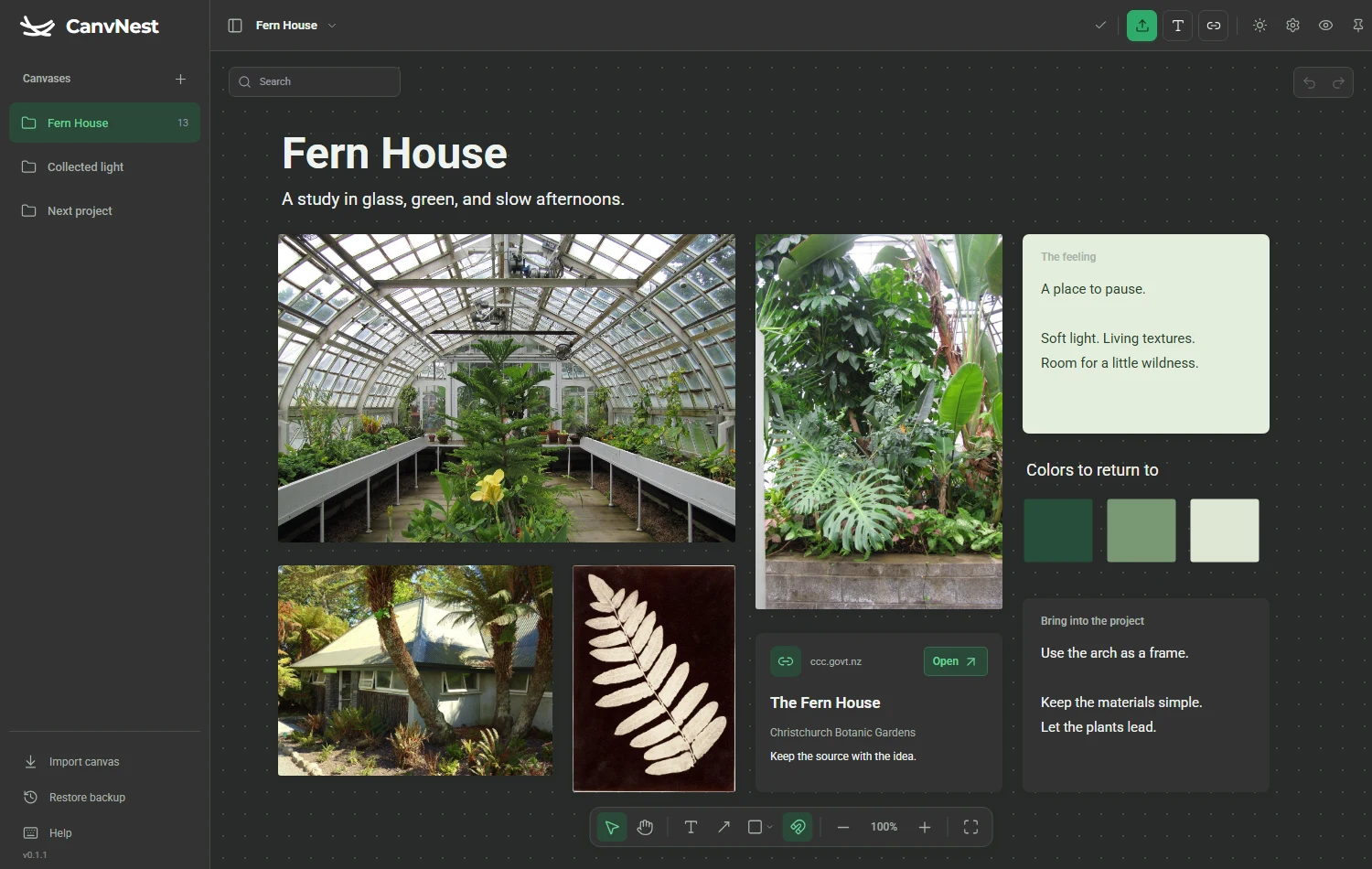Choose the arrow drawing tool
This screenshot has height=869, width=1372.
tap(724, 827)
